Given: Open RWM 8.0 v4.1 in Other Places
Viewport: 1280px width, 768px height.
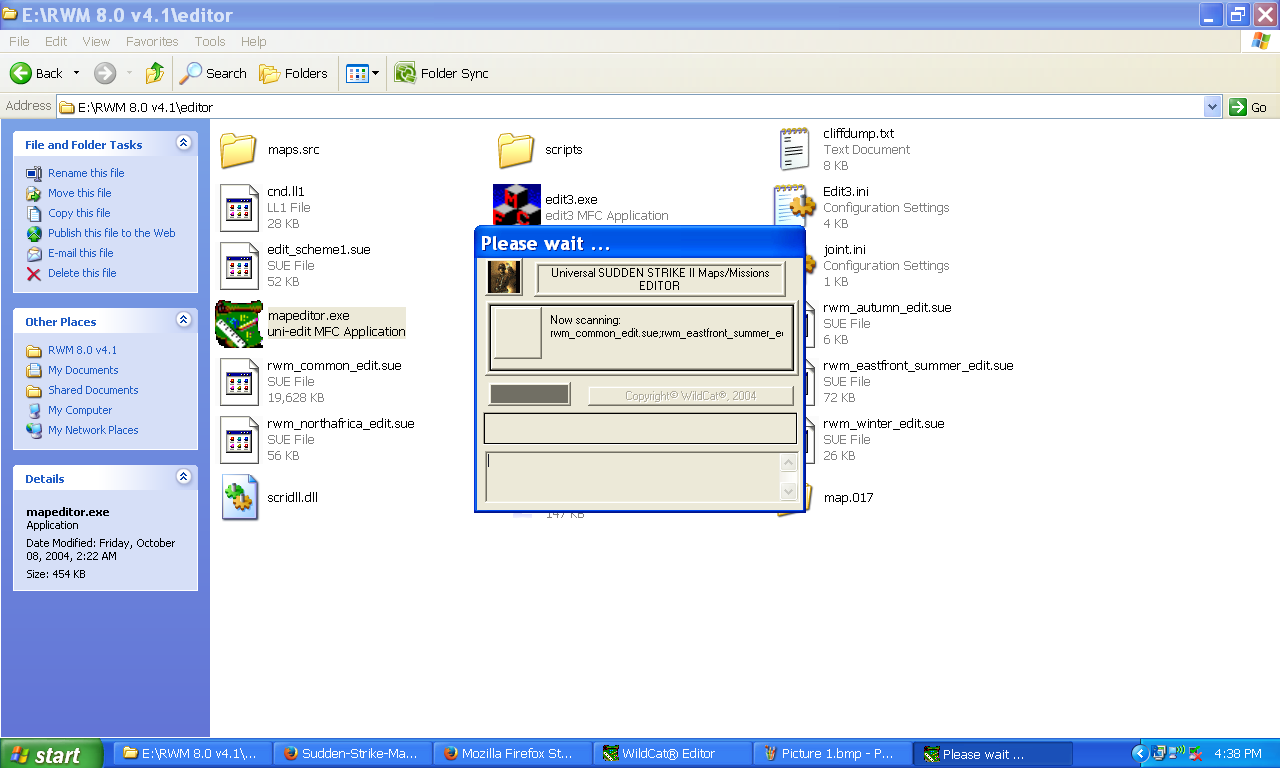Looking at the screenshot, I should tap(82, 350).
